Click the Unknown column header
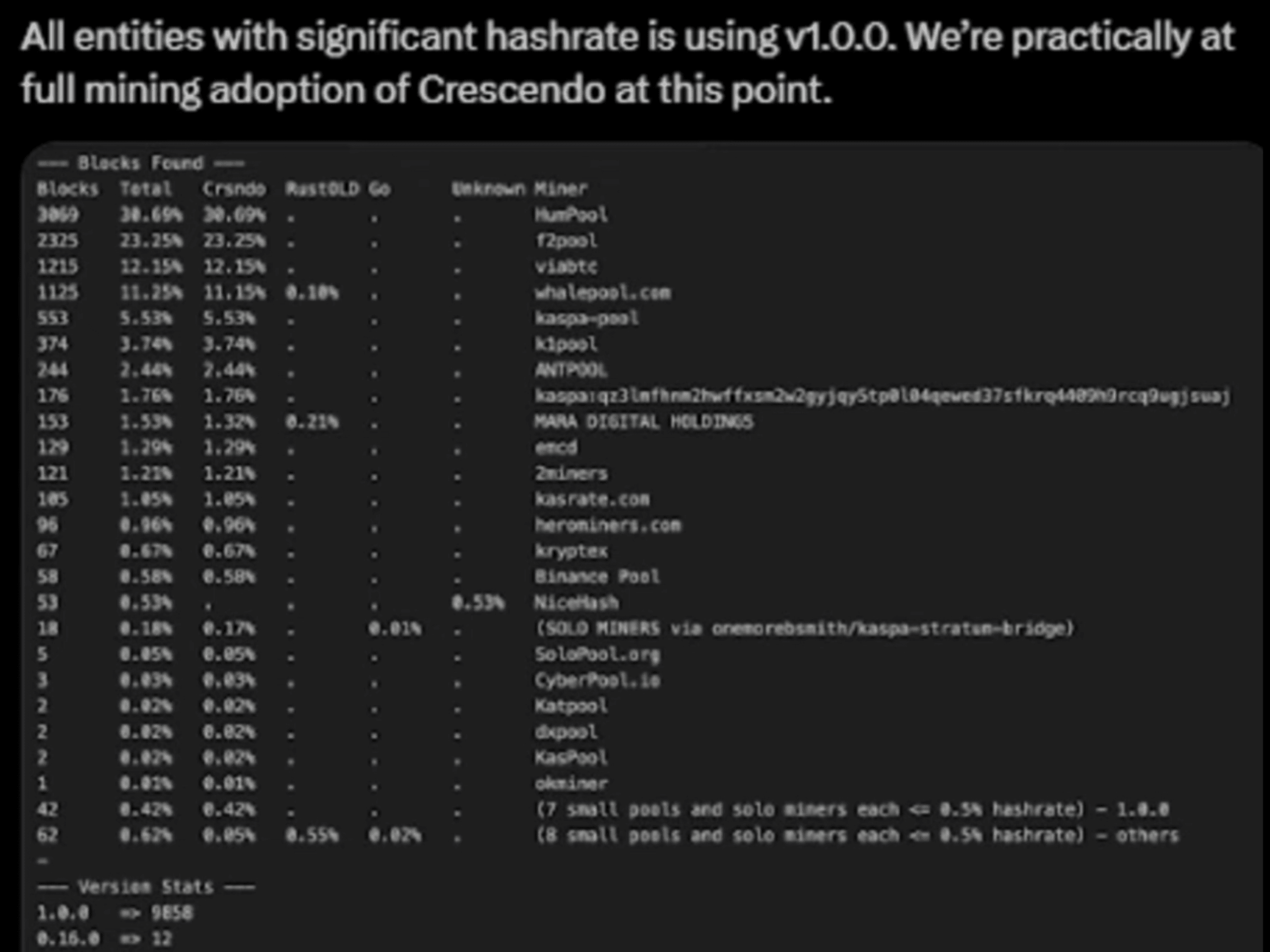1270x952 pixels. (x=488, y=189)
